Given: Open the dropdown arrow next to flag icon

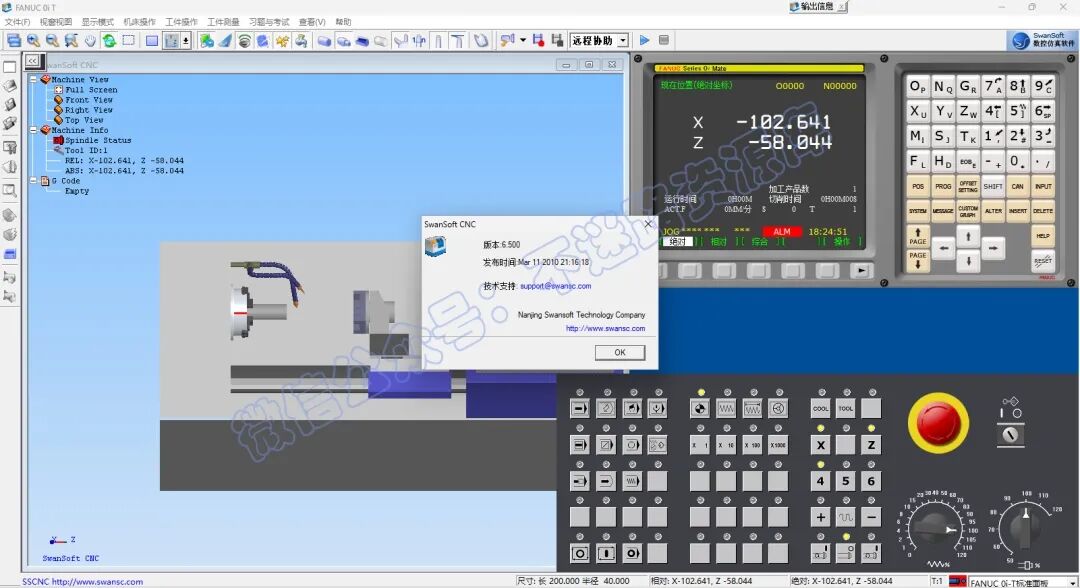Looking at the screenshot, I should (x=523, y=41).
